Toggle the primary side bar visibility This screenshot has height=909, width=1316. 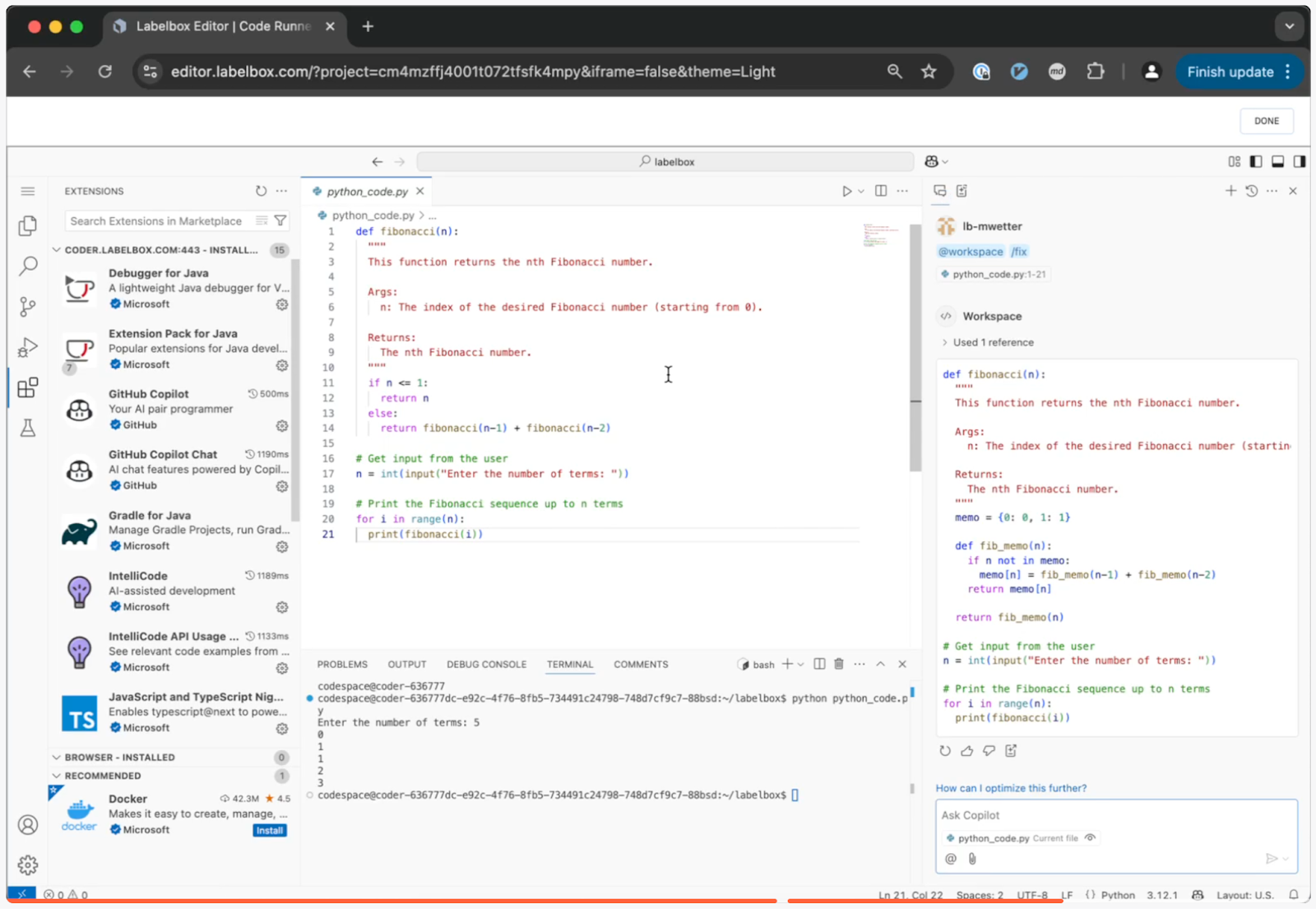(x=1256, y=162)
